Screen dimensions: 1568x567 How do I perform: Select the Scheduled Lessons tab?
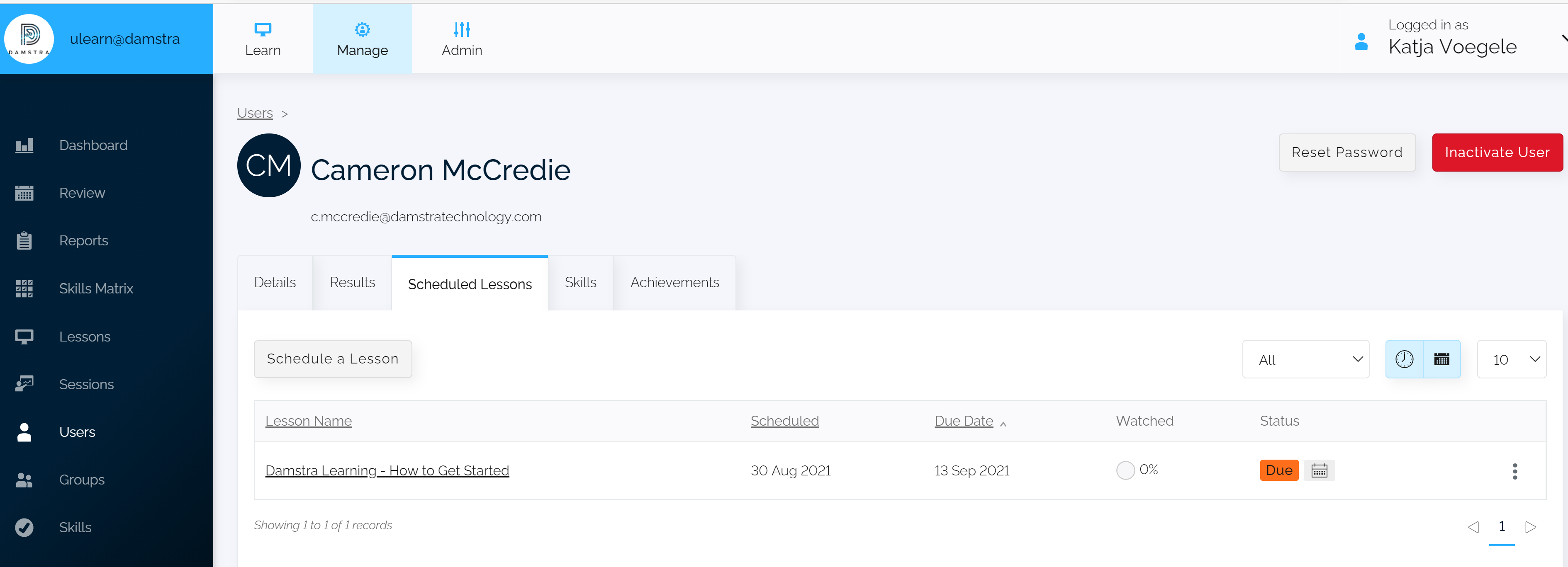470,283
